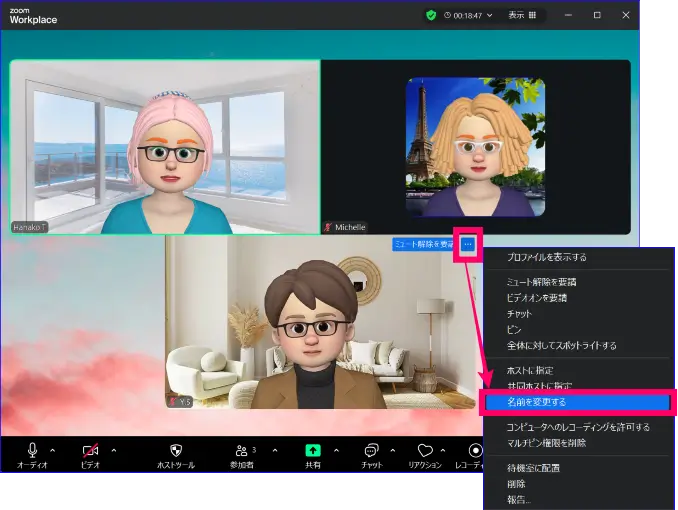Select マルチピン権限を削除 menu entry

547,443
